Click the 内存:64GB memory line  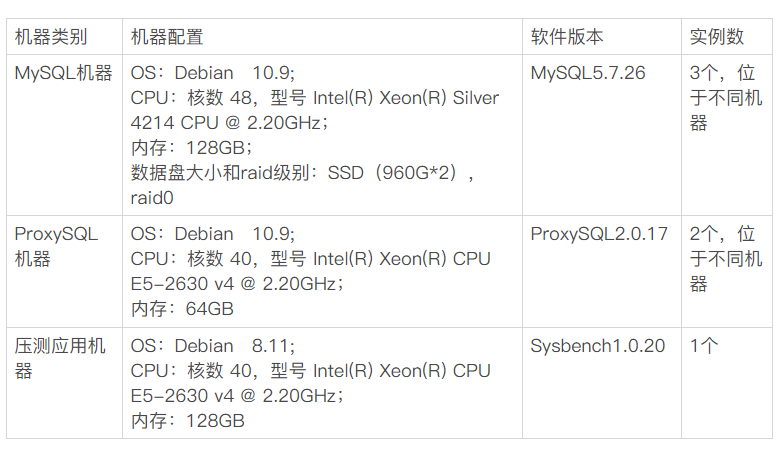point(182,309)
